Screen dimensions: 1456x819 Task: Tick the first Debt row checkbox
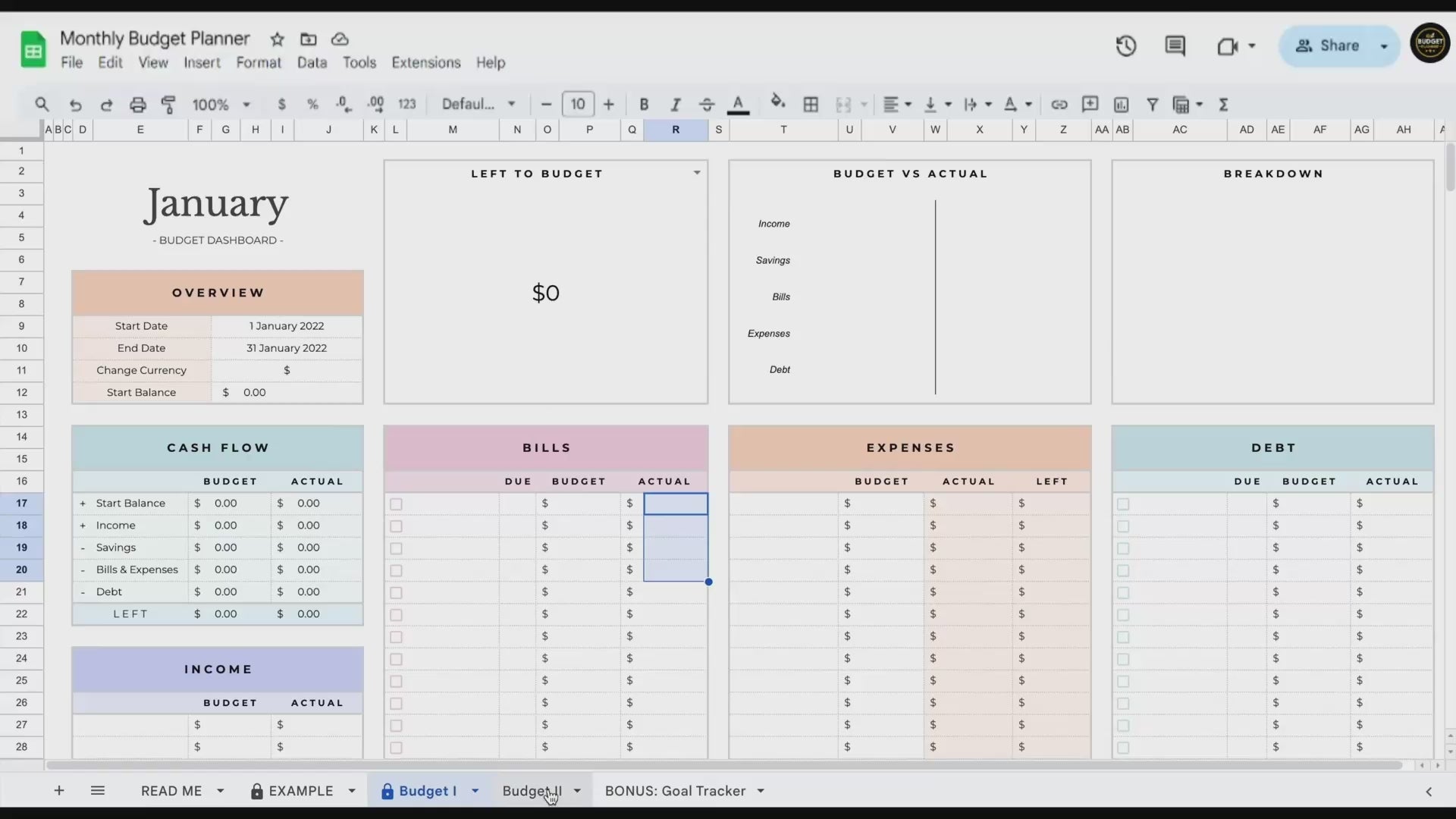pos(1123,504)
